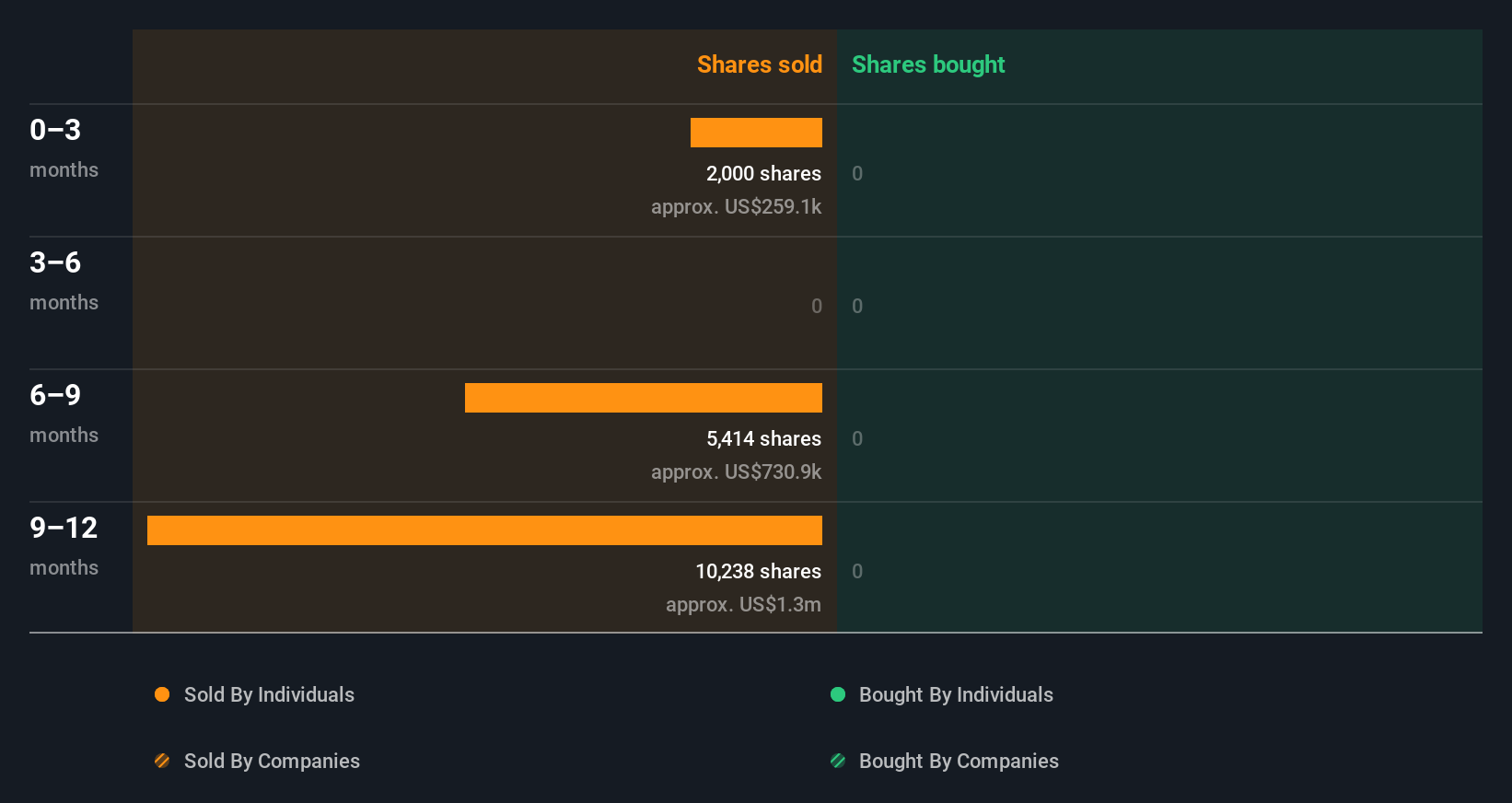Click the bought 0 value in 9–12 months row
Image resolution: width=1512 pixels, height=803 pixels.
857,571
